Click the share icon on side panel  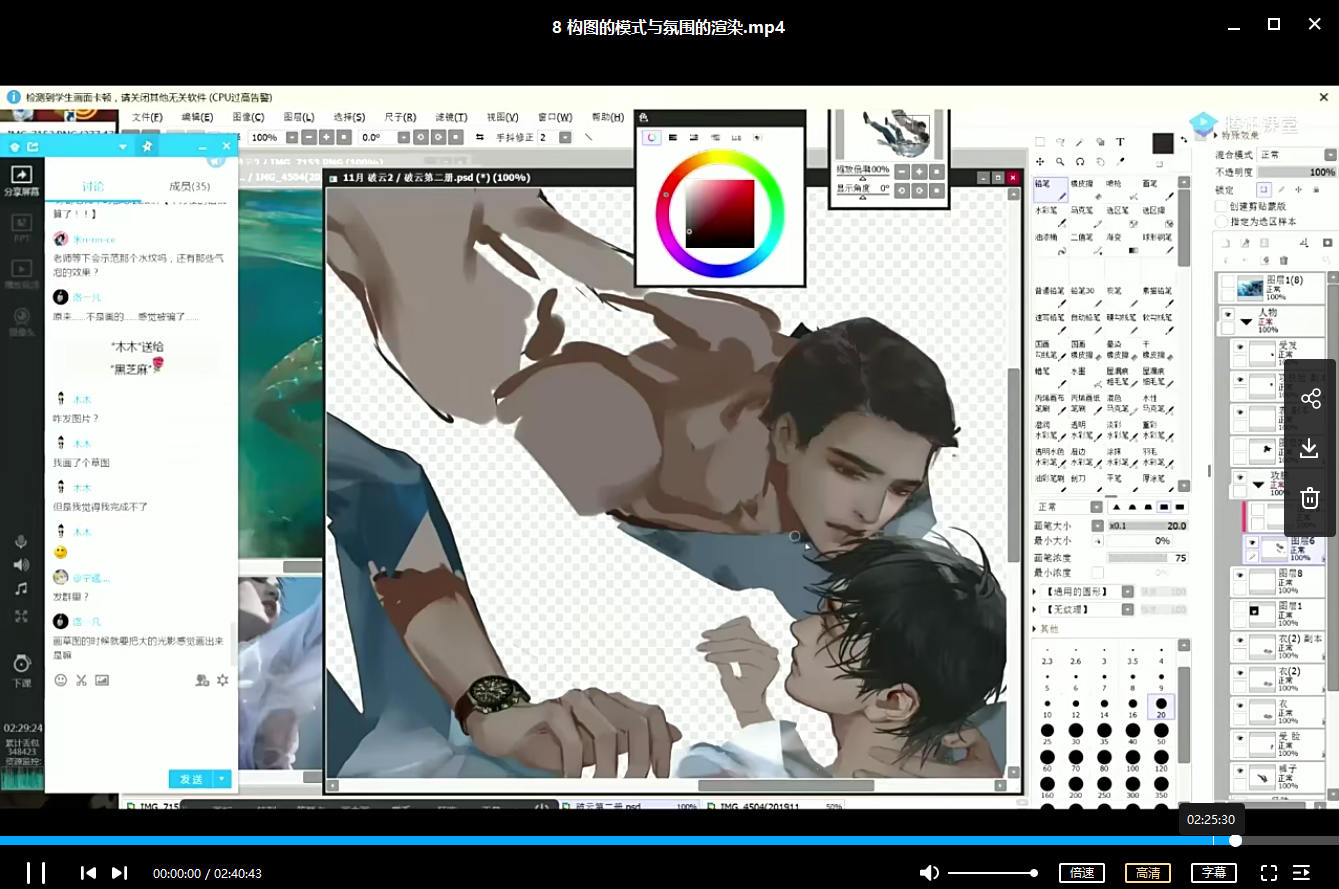click(x=1310, y=400)
